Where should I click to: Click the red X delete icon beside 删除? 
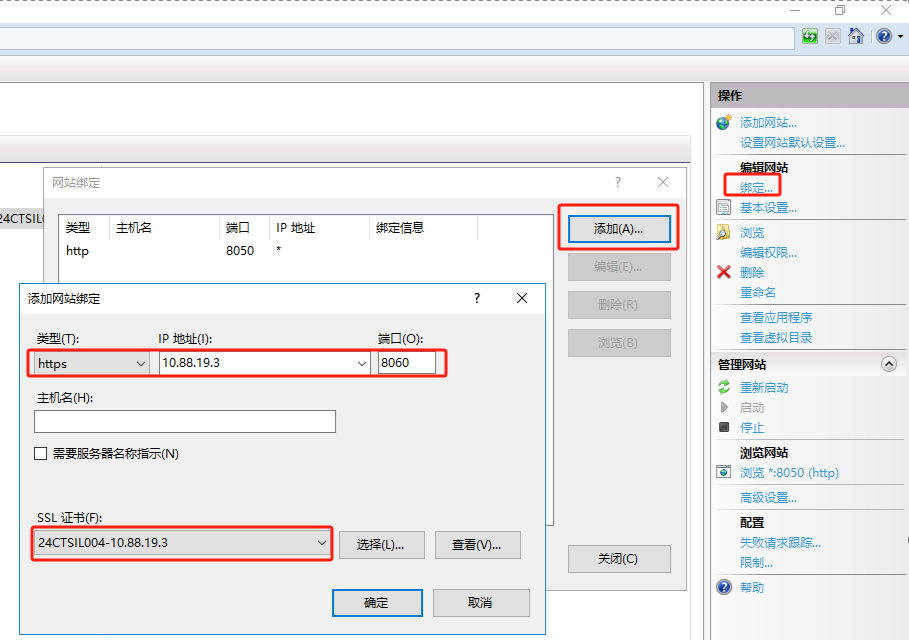(724, 272)
